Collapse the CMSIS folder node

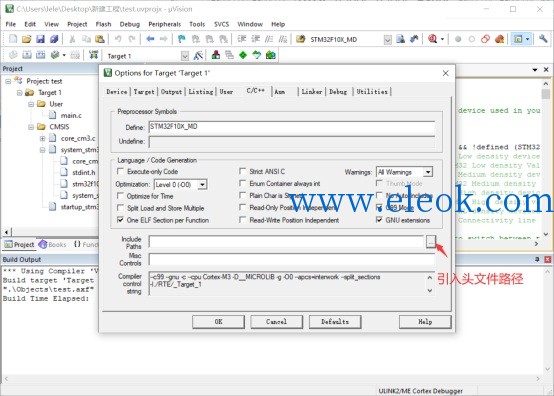click(x=31, y=126)
